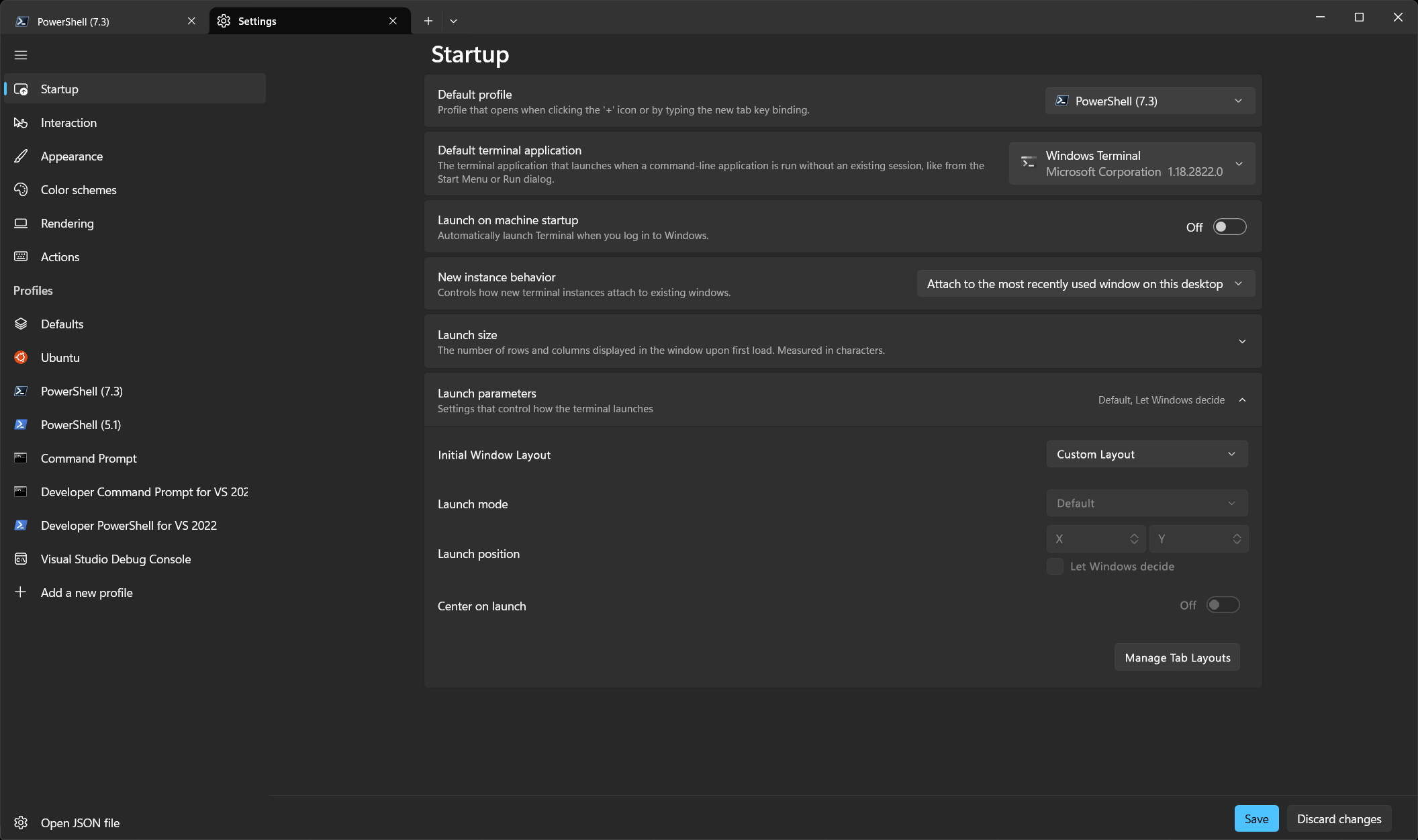Open the Default profile dropdown
The image size is (1418, 840).
[1149, 101]
